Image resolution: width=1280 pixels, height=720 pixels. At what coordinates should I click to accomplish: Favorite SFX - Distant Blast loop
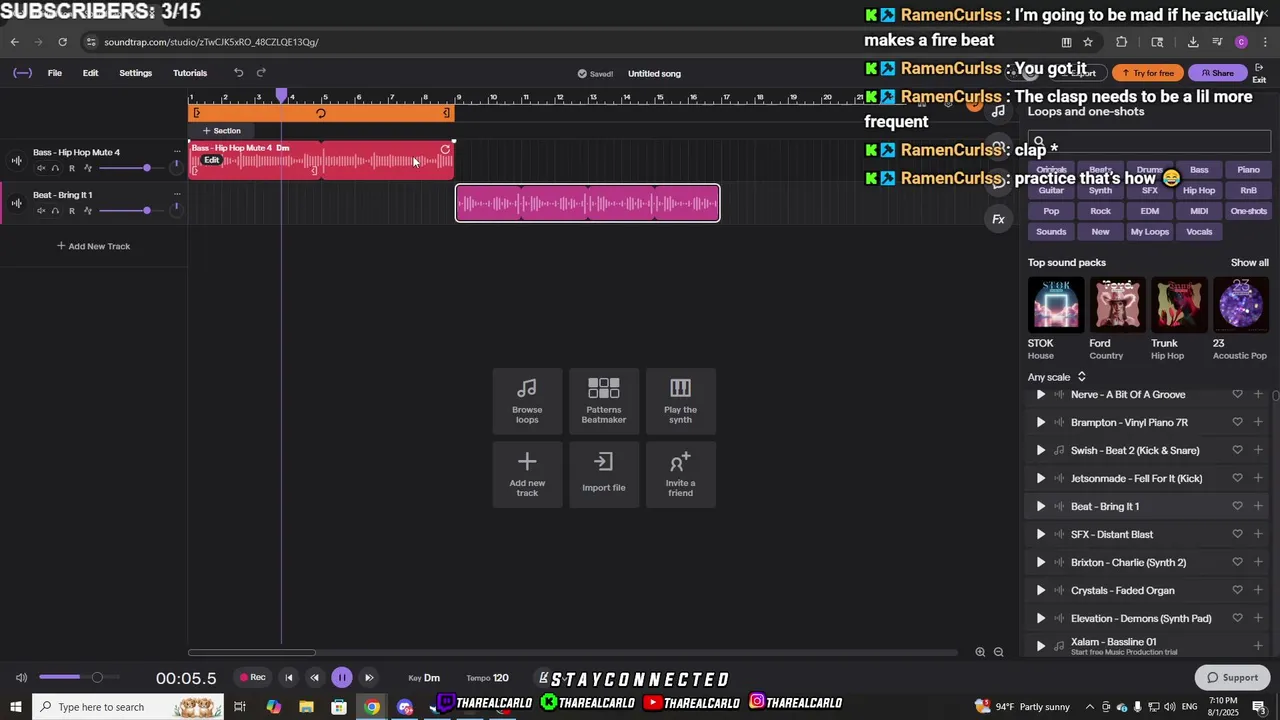tap(1237, 535)
